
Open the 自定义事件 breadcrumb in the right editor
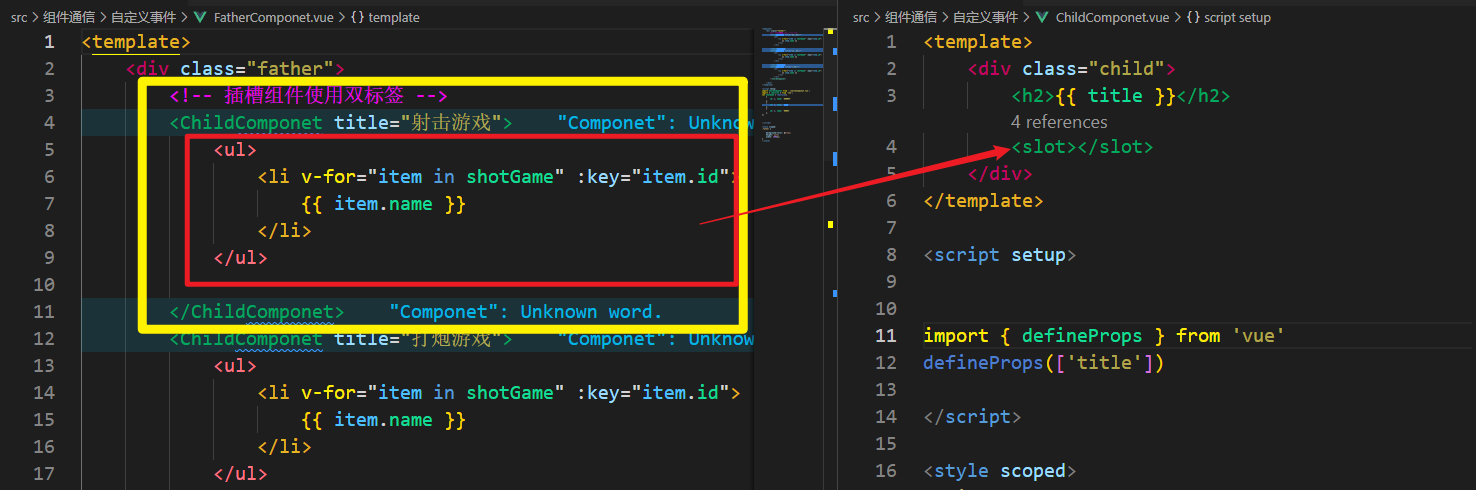click(x=985, y=17)
